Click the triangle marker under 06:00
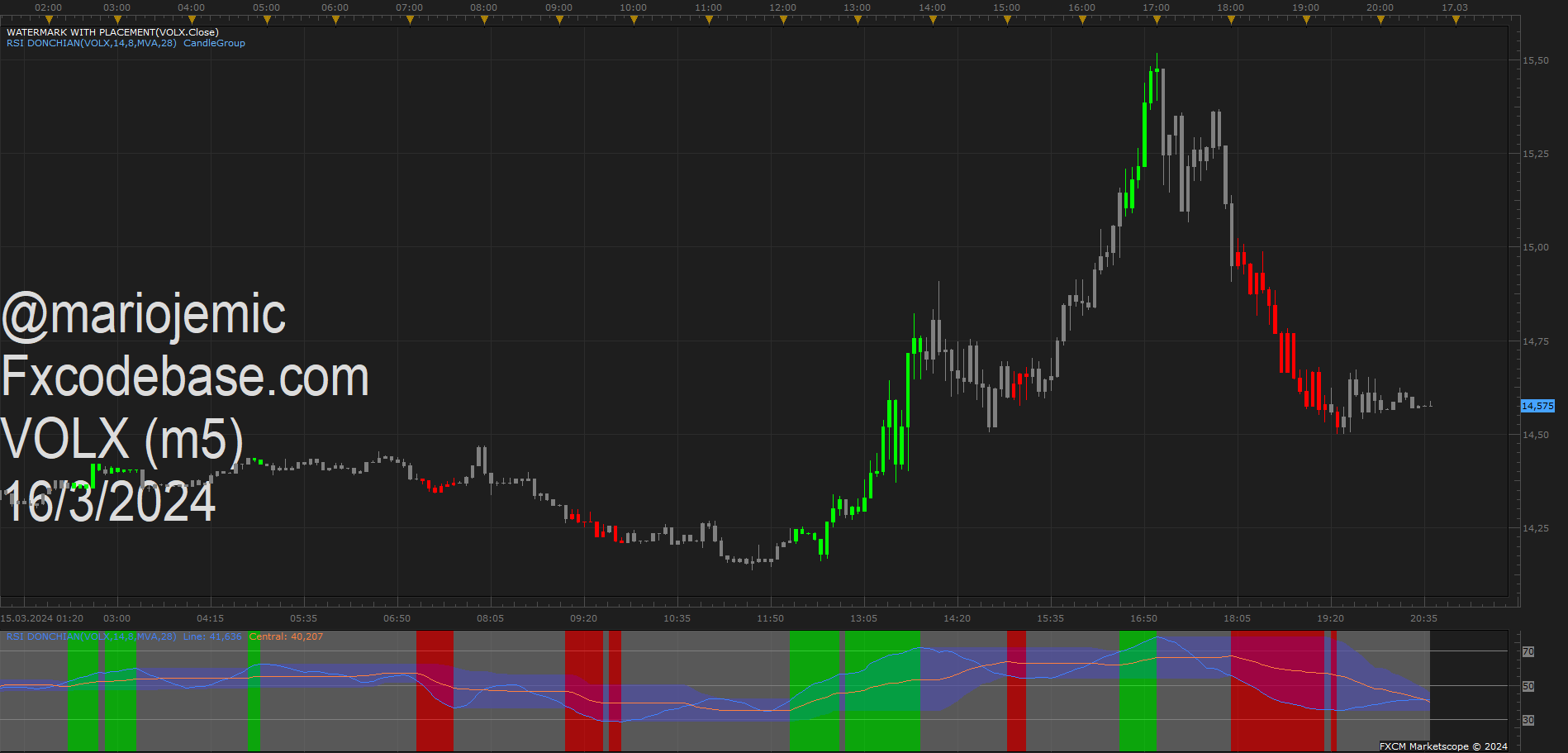The width and height of the screenshot is (1568, 753). [x=335, y=20]
